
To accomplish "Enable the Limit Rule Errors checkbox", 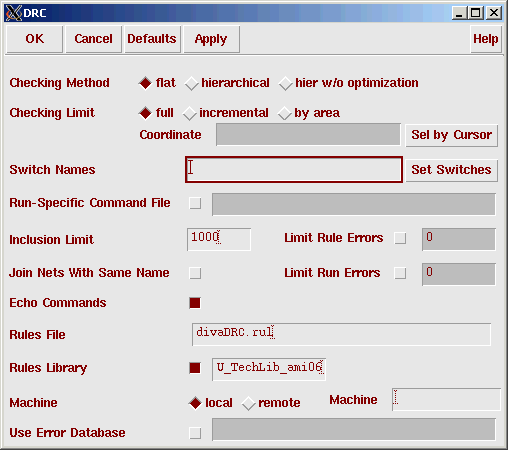I will point(400,238).
